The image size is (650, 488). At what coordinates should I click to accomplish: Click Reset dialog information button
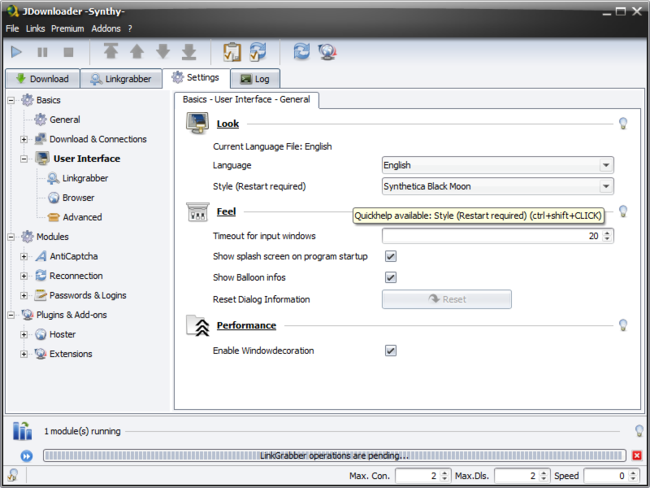click(x=446, y=299)
